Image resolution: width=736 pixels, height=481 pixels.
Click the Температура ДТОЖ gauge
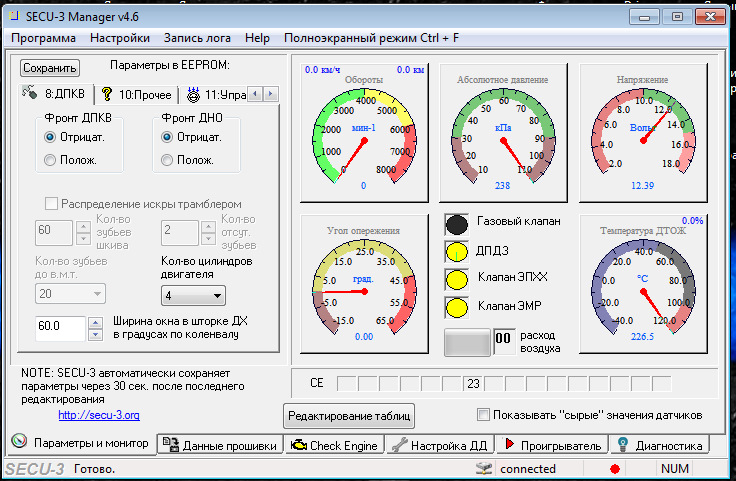643,283
